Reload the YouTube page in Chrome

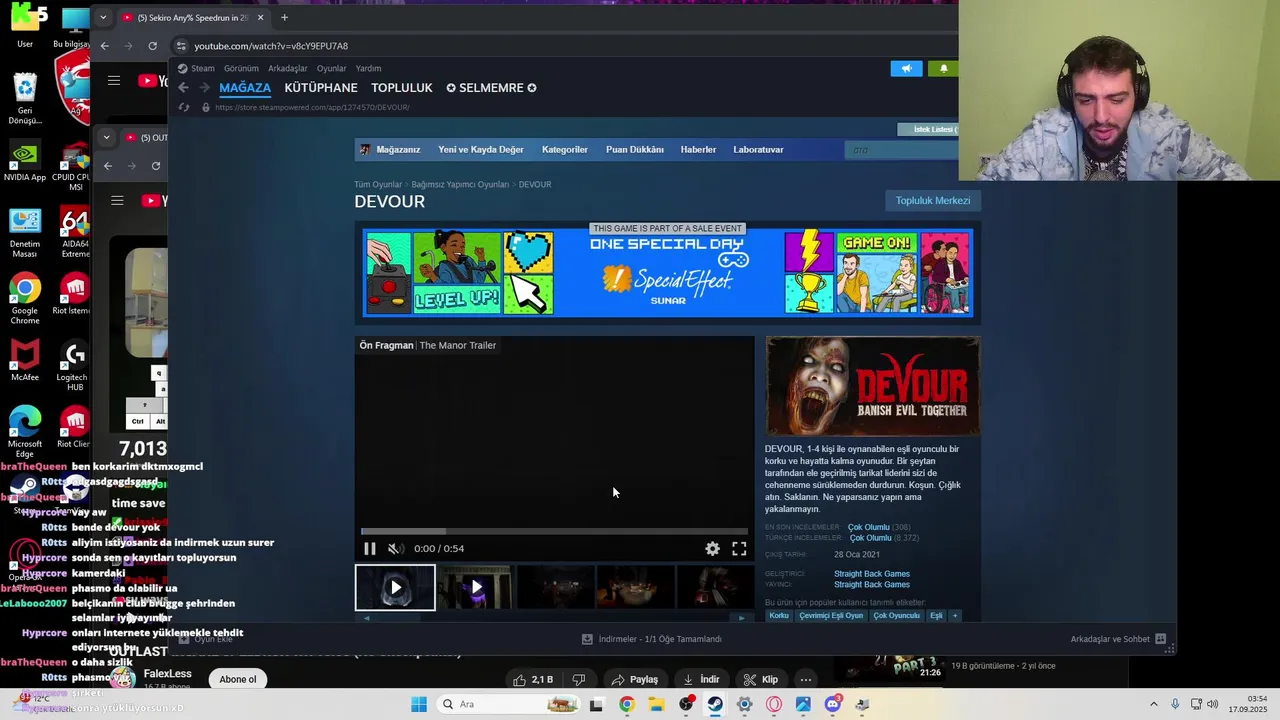tap(152, 46)
